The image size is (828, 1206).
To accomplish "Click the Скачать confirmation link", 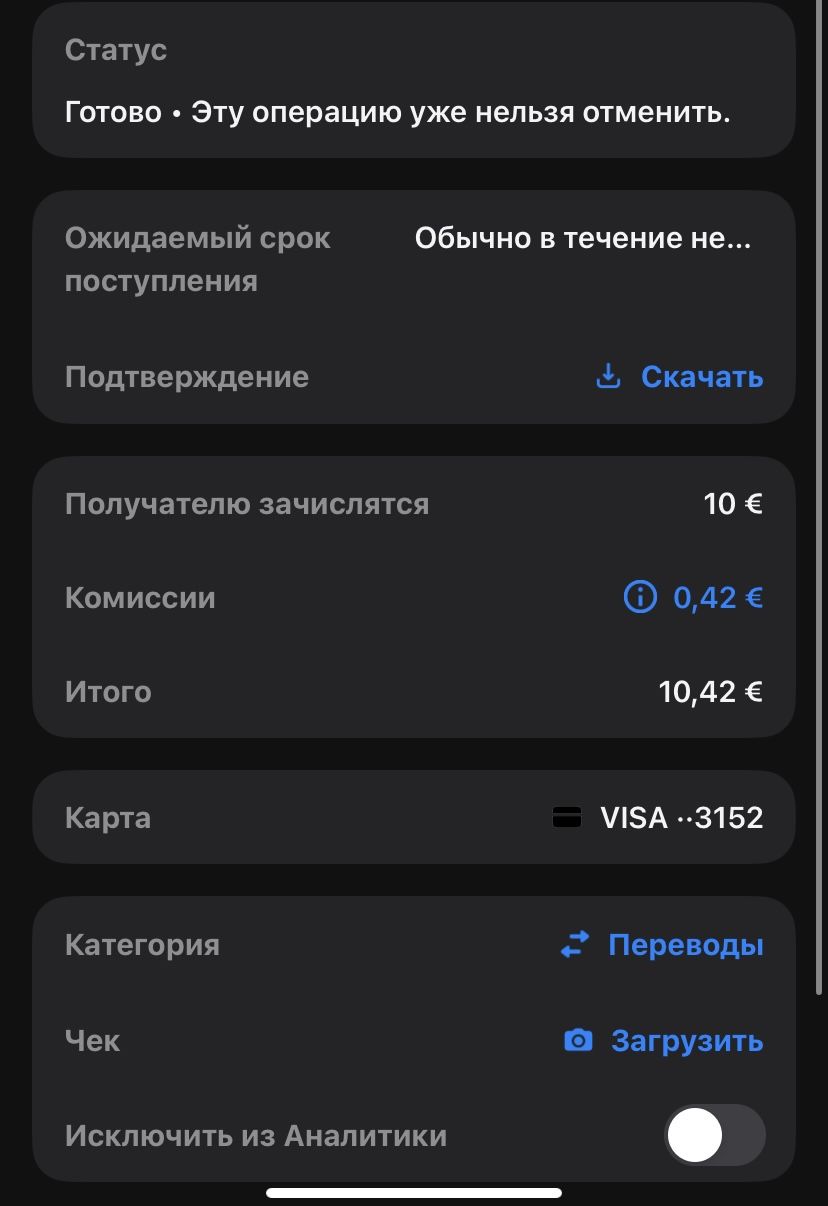I will tap(701, 377).
